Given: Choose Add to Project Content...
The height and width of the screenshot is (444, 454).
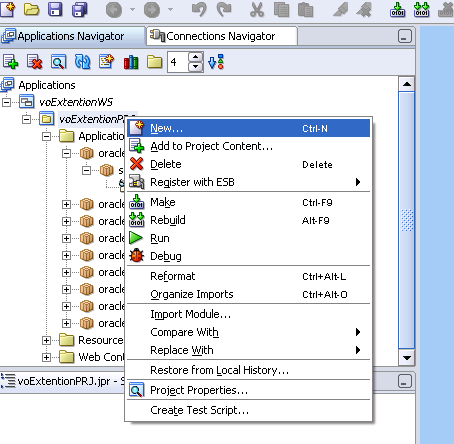Looking at the screenshot, I should pos(249,146).
